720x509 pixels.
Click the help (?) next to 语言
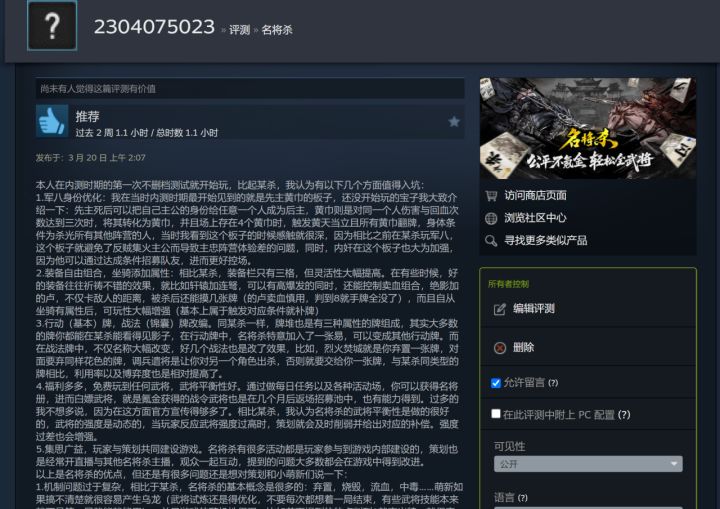523,498
